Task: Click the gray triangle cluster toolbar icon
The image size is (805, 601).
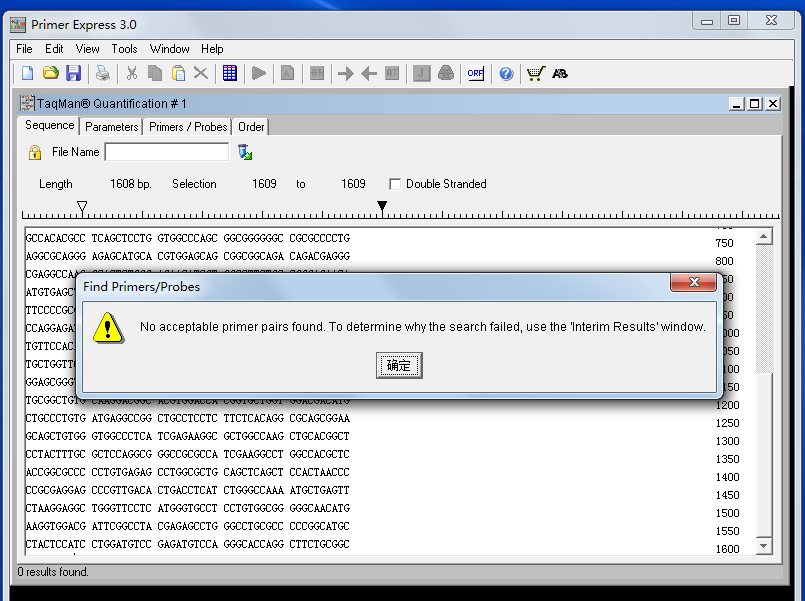Action: click(x=446, y=73)
